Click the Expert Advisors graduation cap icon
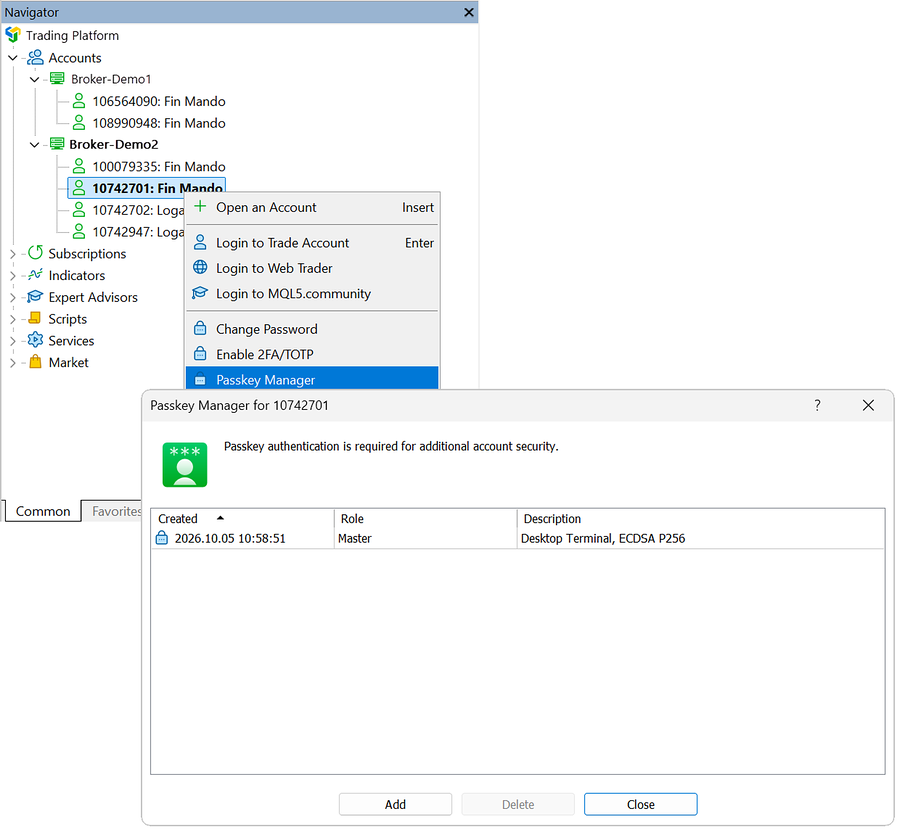The height and width of the screenshot is (835, 900). 36,297
